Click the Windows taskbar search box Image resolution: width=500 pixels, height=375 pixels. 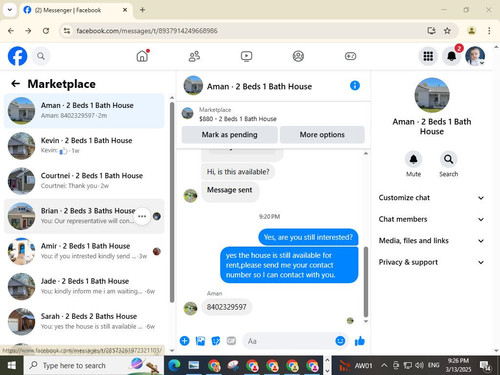point(94,365)
